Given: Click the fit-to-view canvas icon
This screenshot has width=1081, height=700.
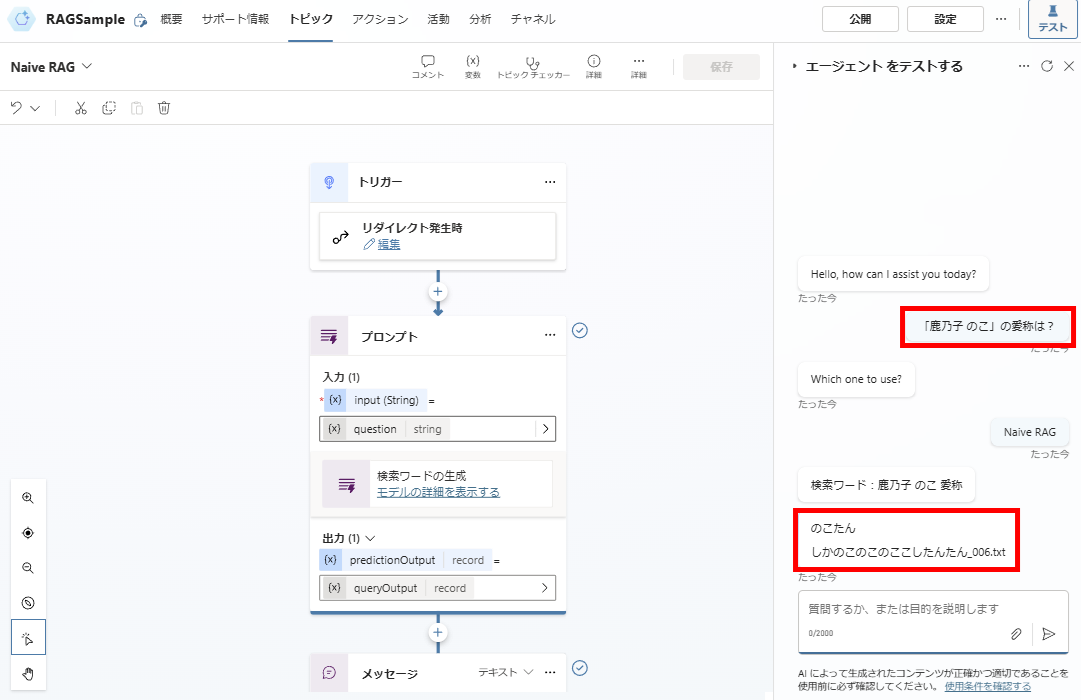Looking at the screenshot, I should click(x=28, y=532).
